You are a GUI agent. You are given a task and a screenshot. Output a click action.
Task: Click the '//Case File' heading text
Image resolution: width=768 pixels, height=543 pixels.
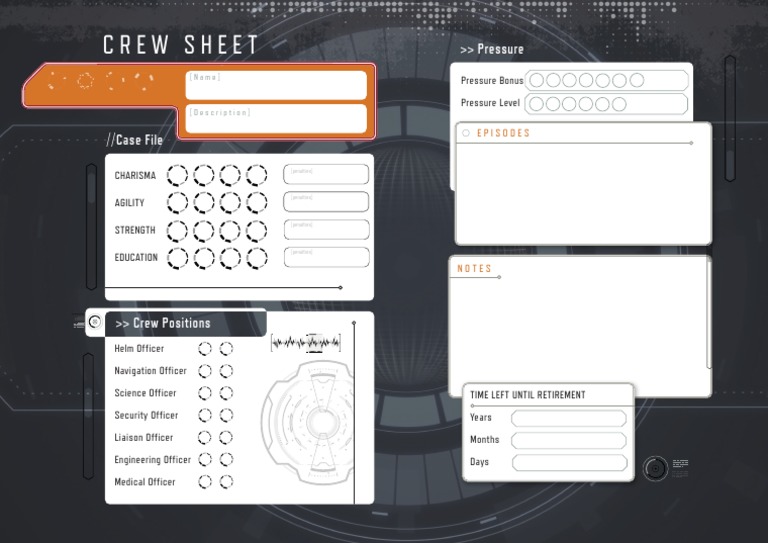(135, 140)
